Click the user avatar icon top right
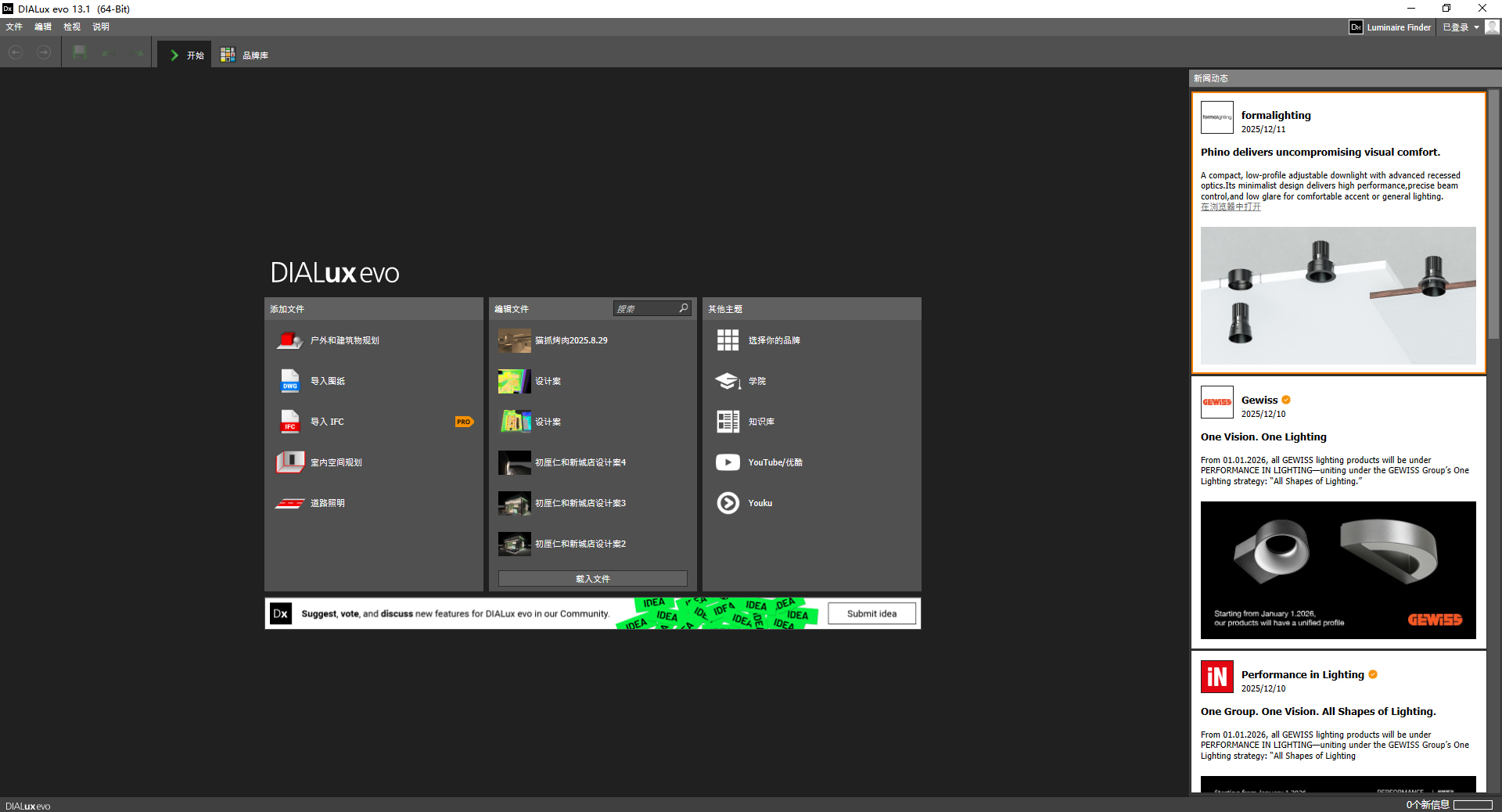1502x812 pixels. (1492, 27)
